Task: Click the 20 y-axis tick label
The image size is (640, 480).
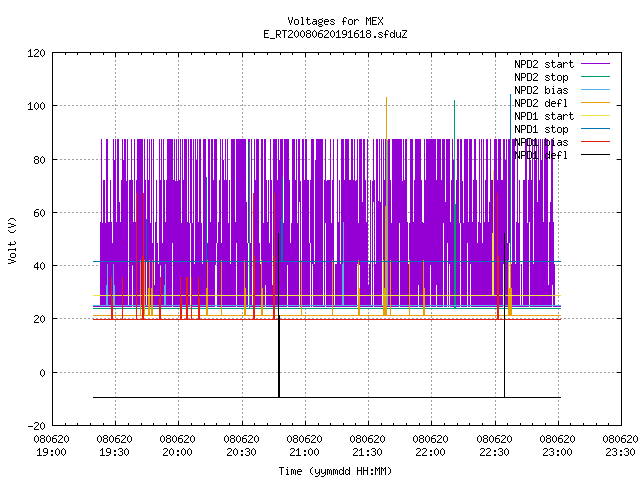Action: 39,319
